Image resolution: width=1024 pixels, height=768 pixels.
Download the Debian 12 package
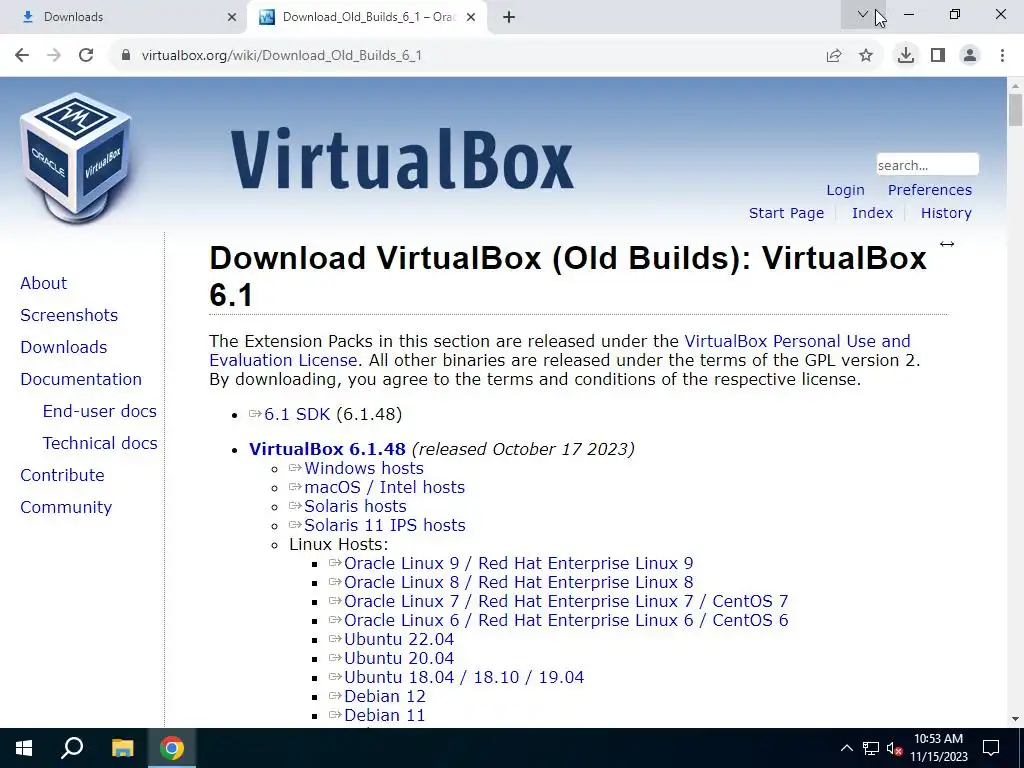(x=385, y=696)
